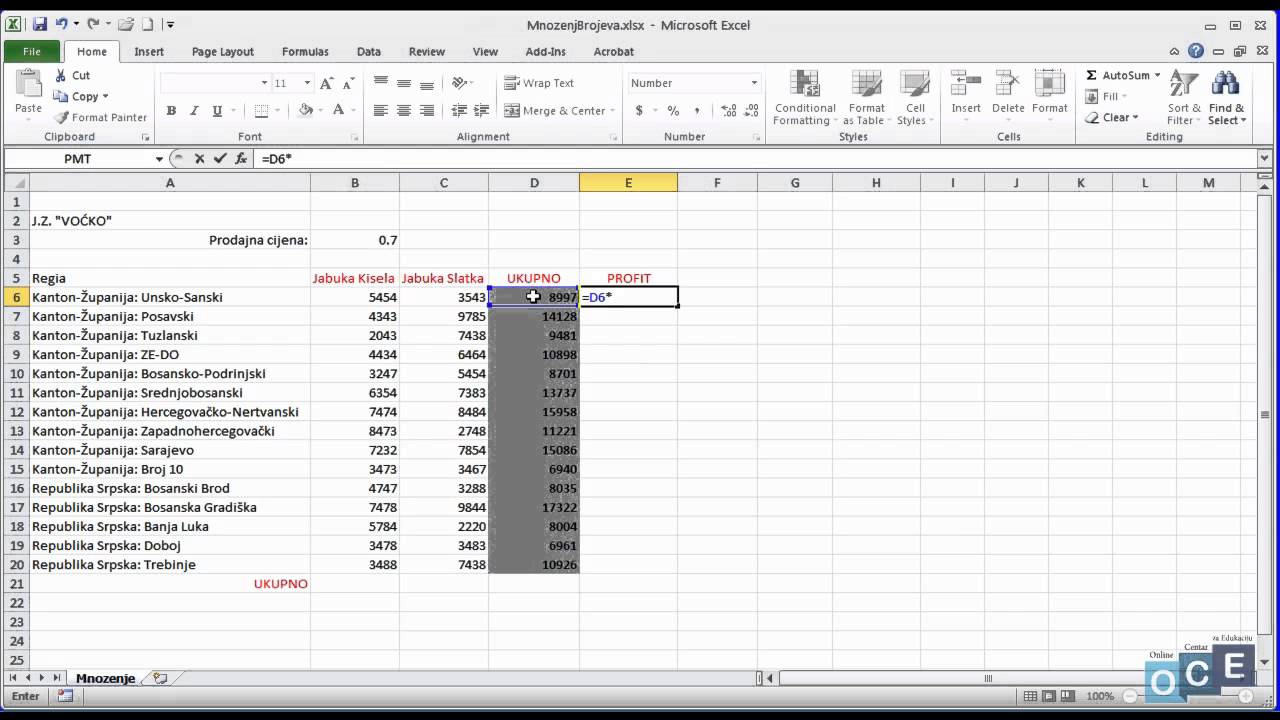Click inside the formula bar input

coord(755,158)
